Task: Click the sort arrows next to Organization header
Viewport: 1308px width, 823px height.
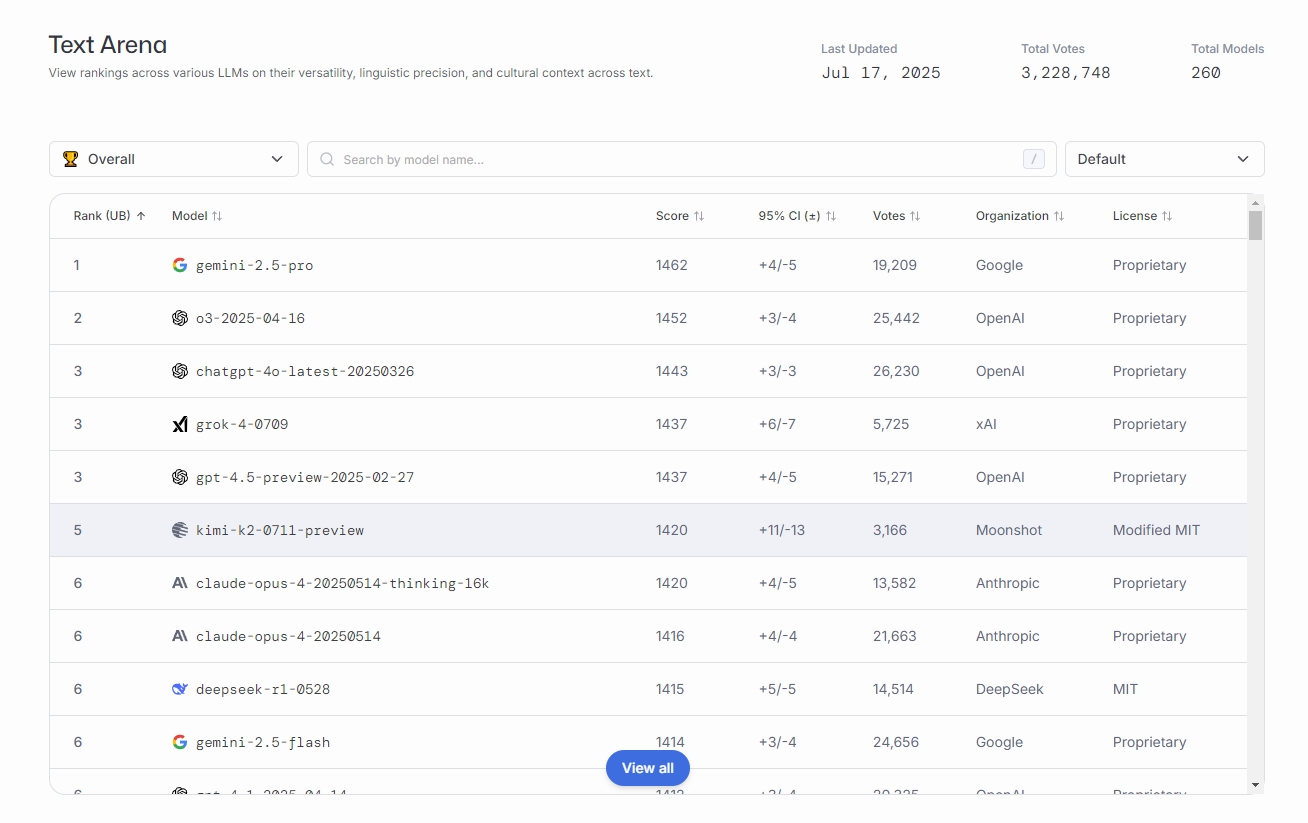Action: point(1059,216)
